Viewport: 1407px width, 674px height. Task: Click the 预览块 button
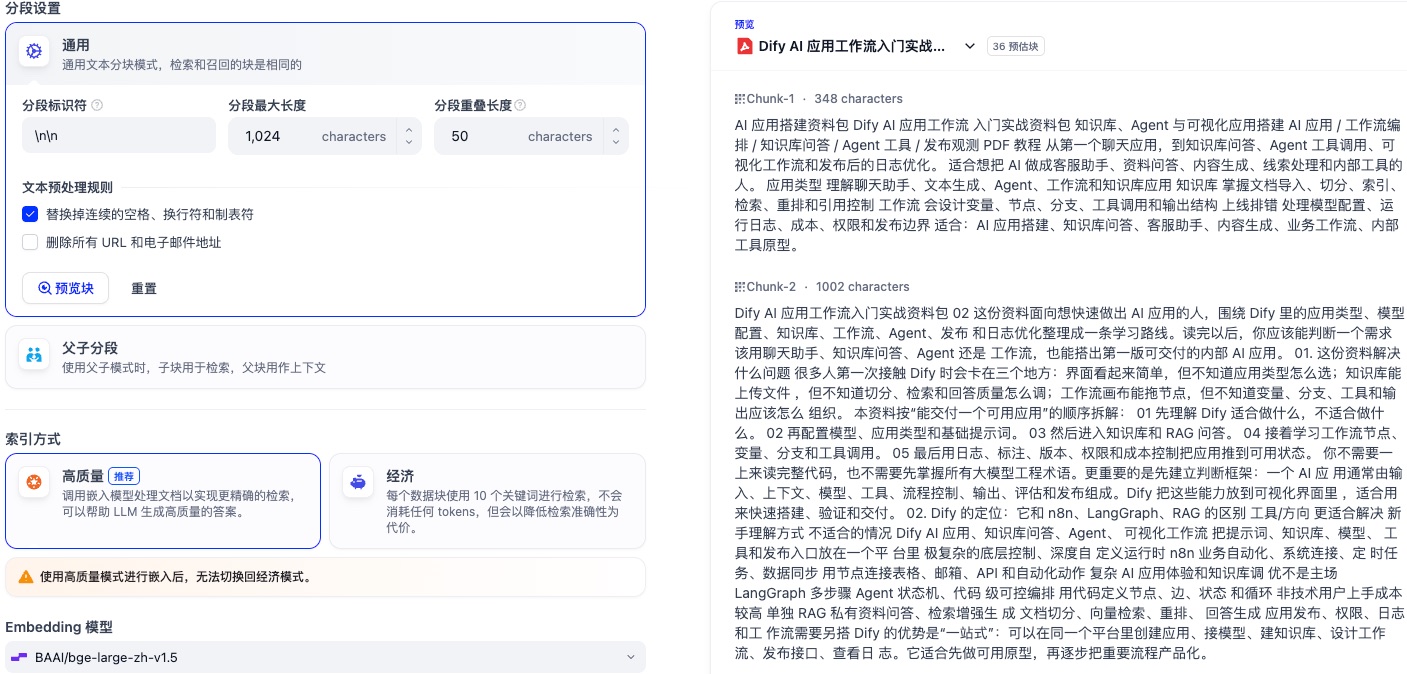65,288
